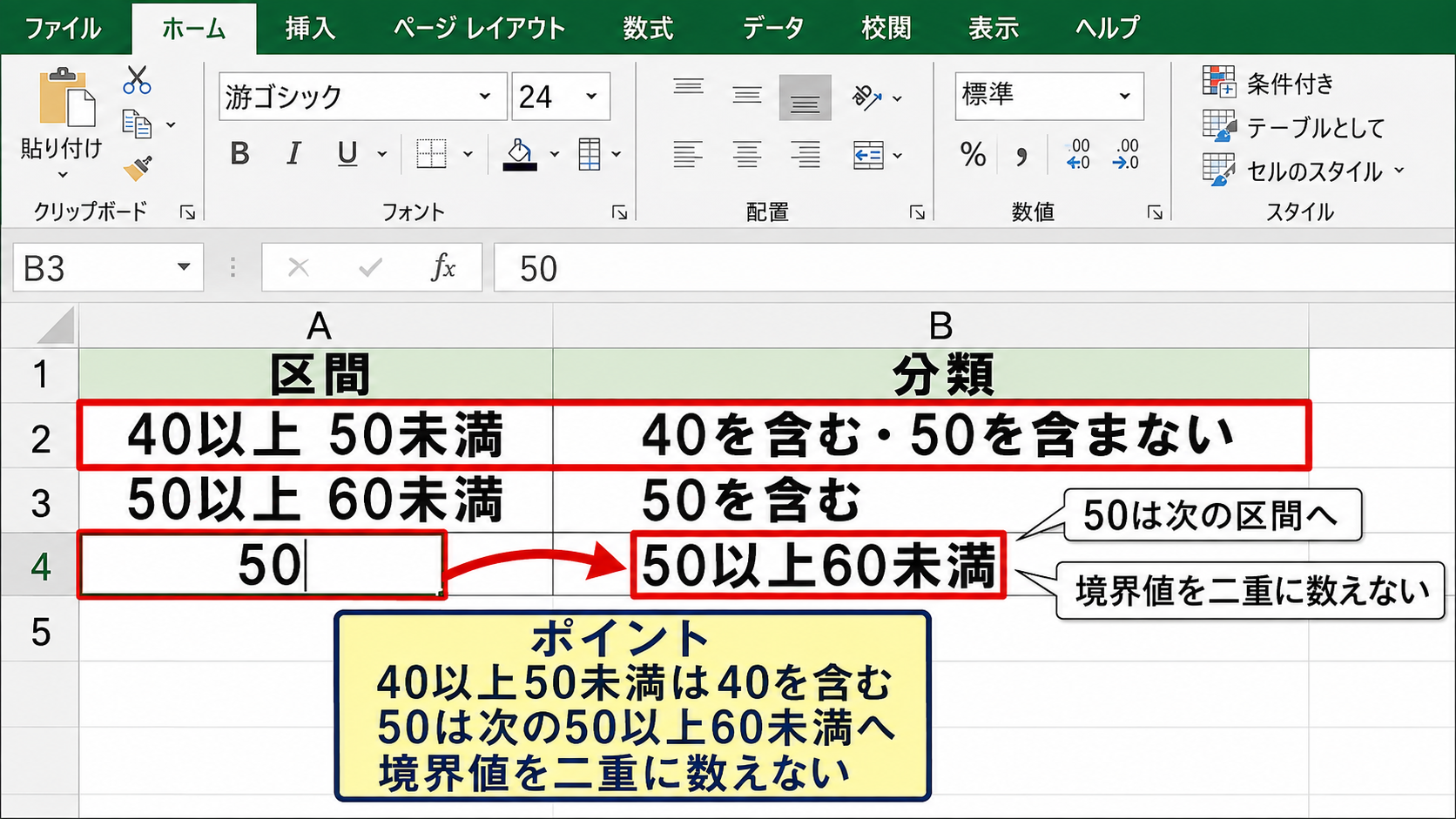This screenshot has width=1456, height=819.
Task: Click the Cut scissors icon
Action: coord(137,80)
